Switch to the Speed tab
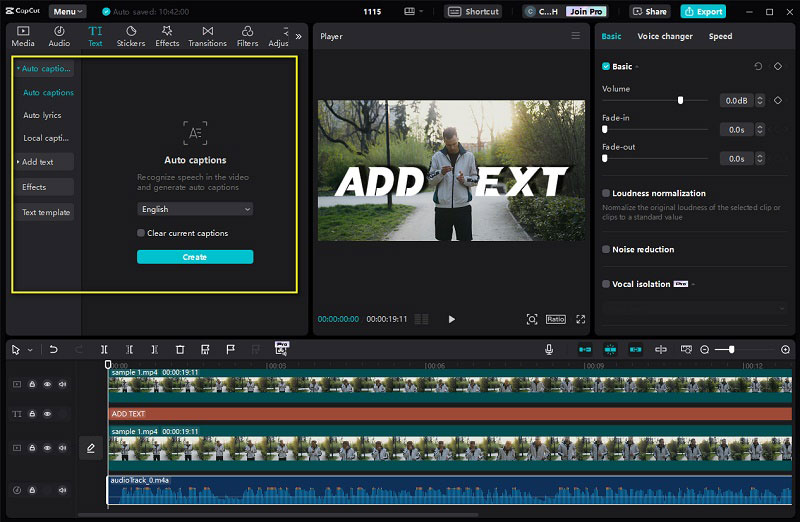This screenshot has height=522, width=800. pyautogui.click(x=720, y=36)
